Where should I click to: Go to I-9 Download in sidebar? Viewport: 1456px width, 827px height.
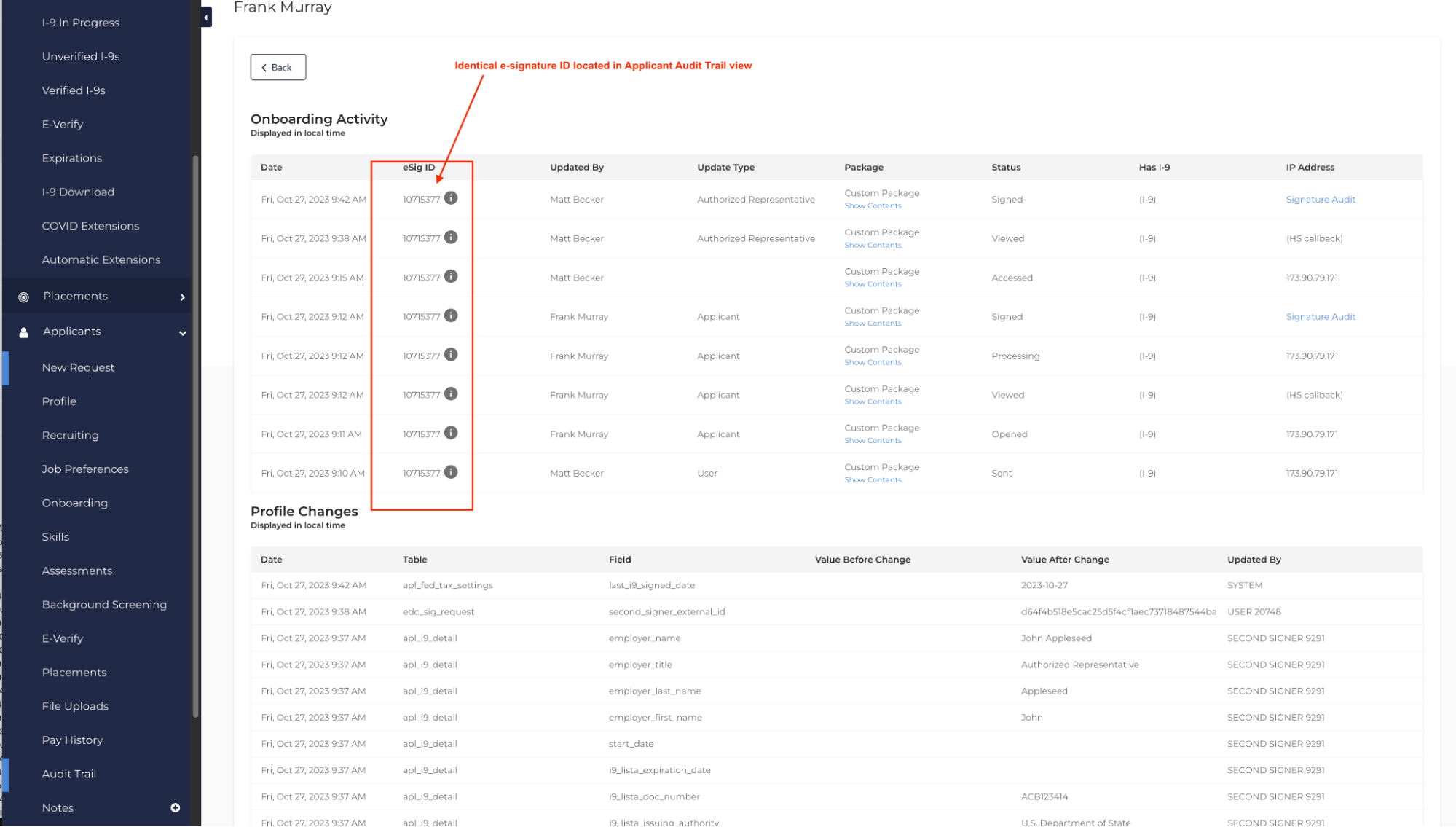point(78,192)
